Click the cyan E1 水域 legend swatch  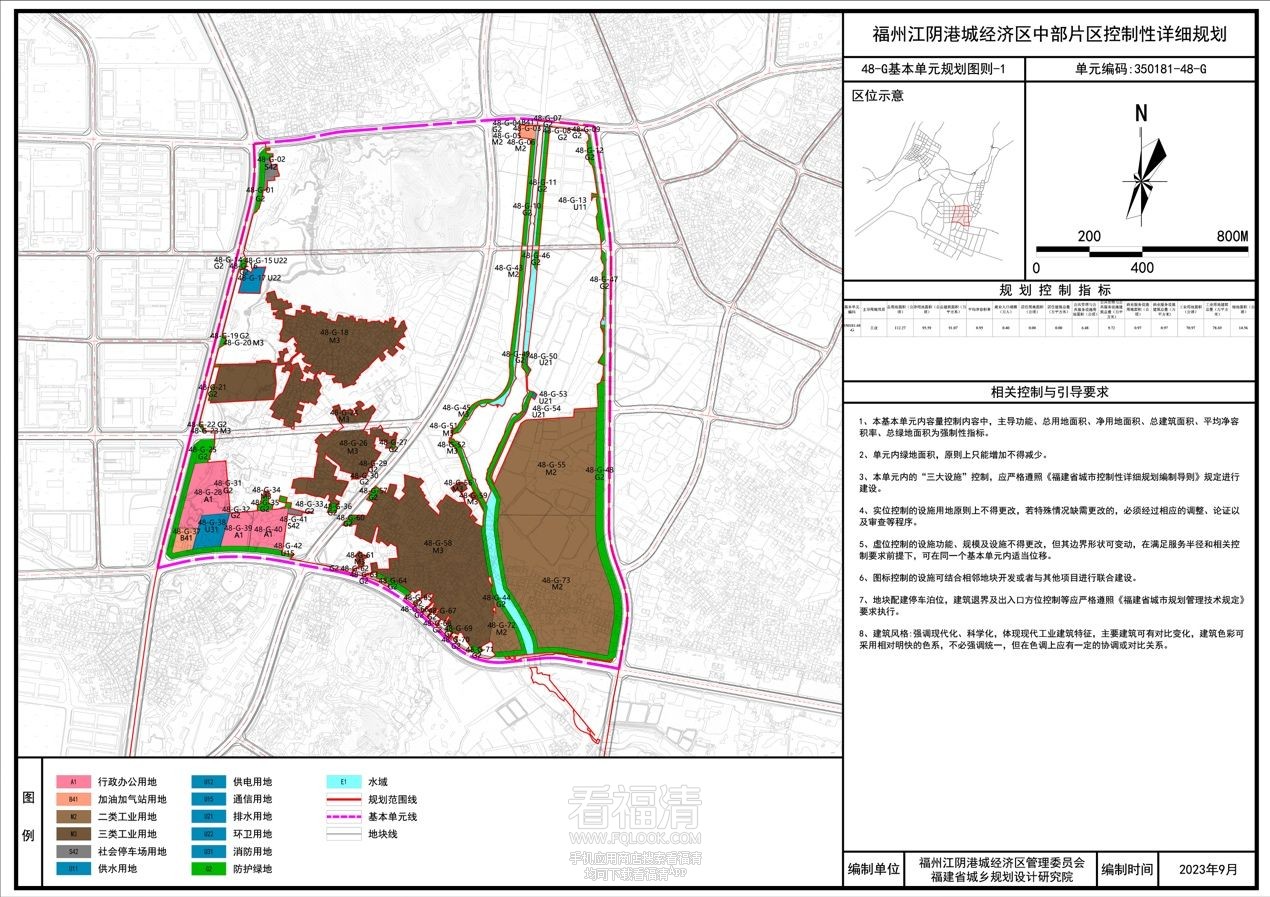point(343,782)
